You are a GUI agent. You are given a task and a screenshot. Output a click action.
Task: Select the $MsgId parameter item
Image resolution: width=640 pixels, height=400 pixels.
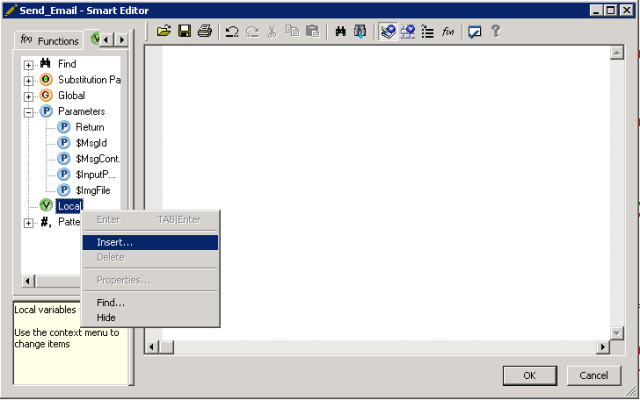[90, 143]
